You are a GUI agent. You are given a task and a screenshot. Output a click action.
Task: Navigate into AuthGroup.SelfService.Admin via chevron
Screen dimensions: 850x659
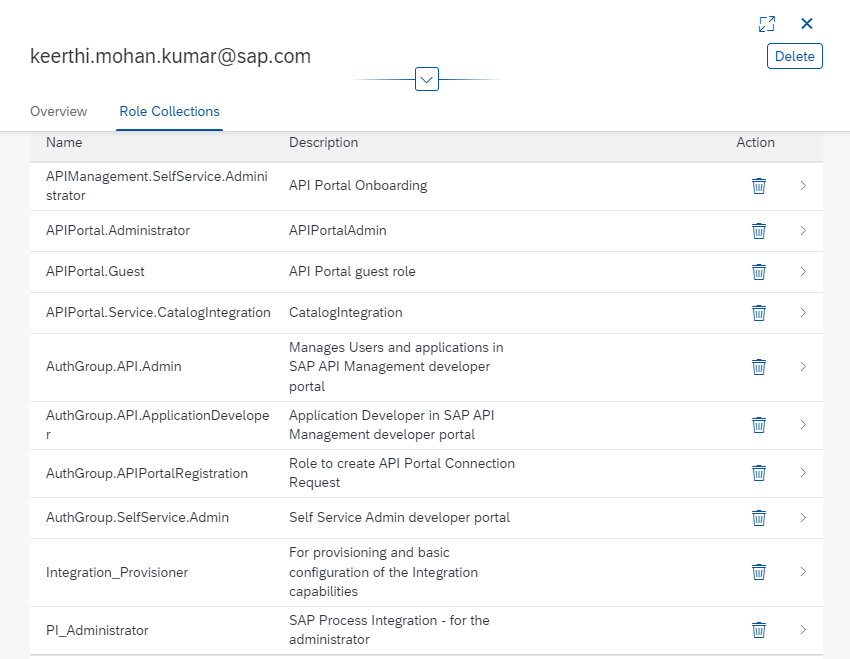tap(803, 518)
